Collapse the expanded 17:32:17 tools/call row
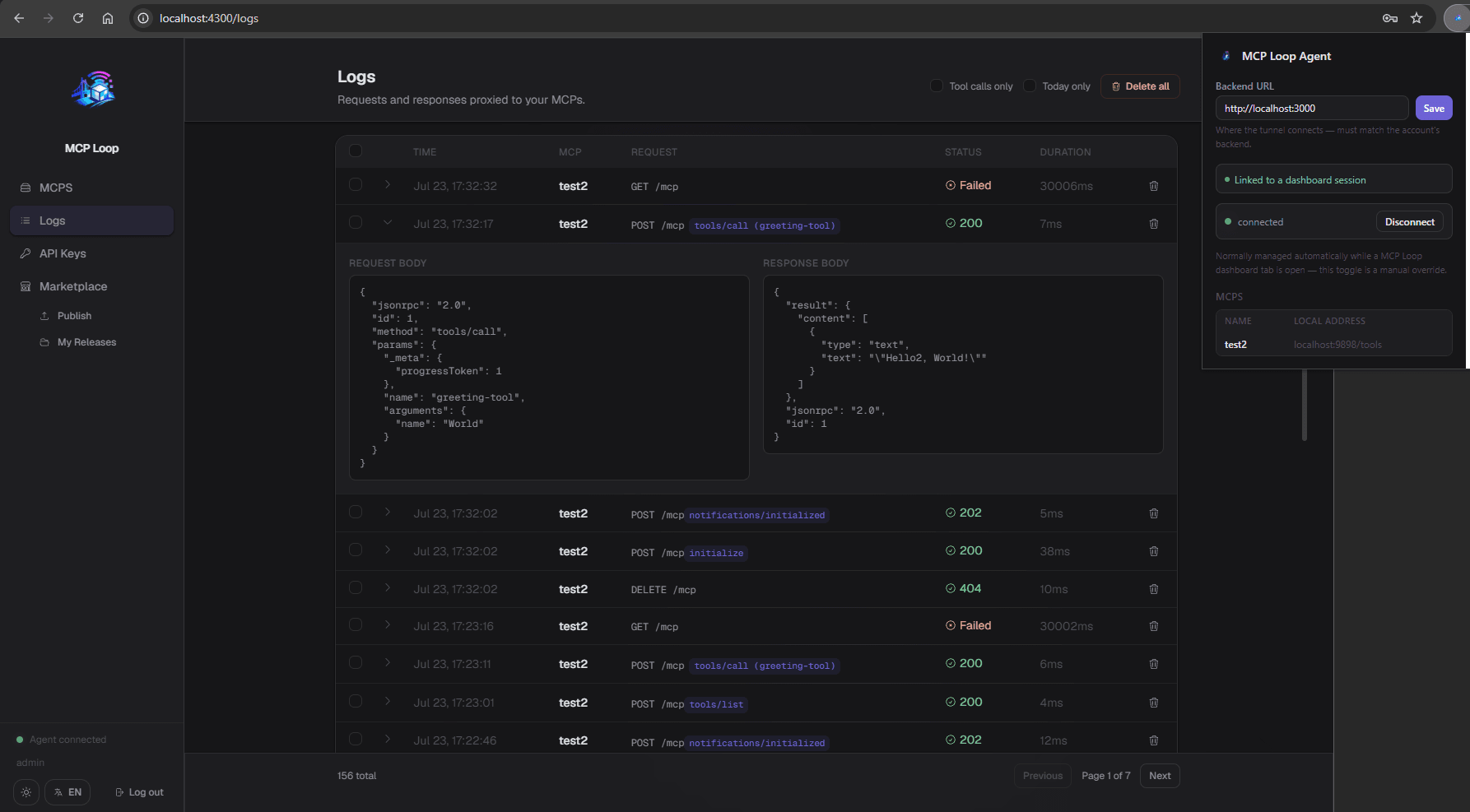Image resolution: width=1470 pixels, height=812 pixels. point(388,222)
